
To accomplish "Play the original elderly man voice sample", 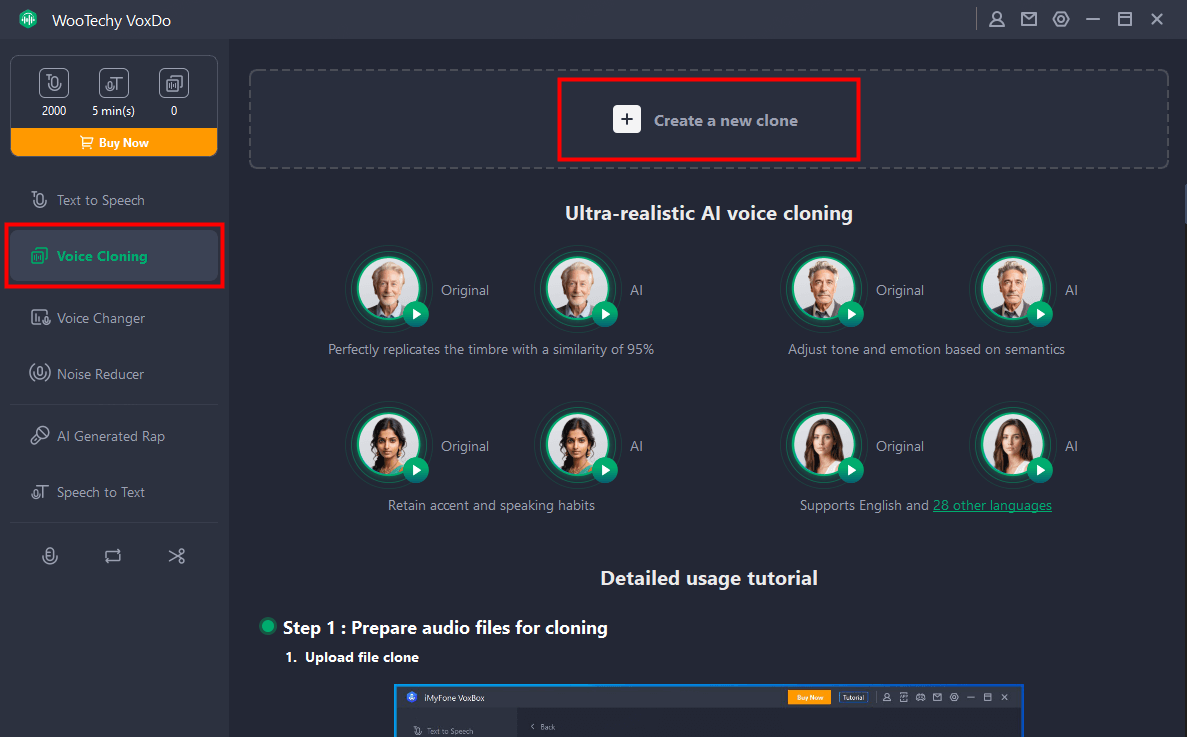I will pyautogui.click(x=416, y=314).
